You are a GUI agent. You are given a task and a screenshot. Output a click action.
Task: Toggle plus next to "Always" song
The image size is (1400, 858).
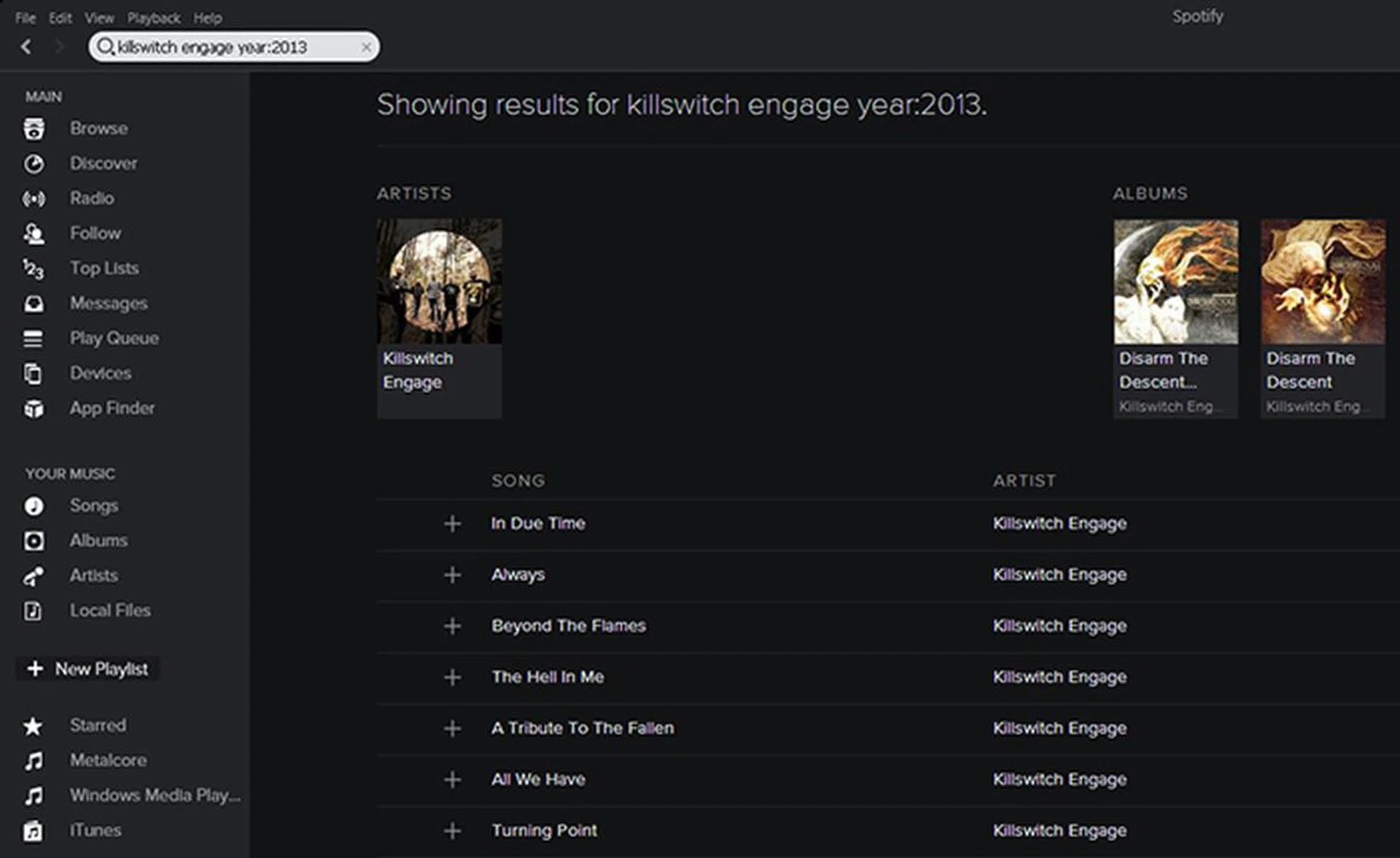tap(452, 575)
